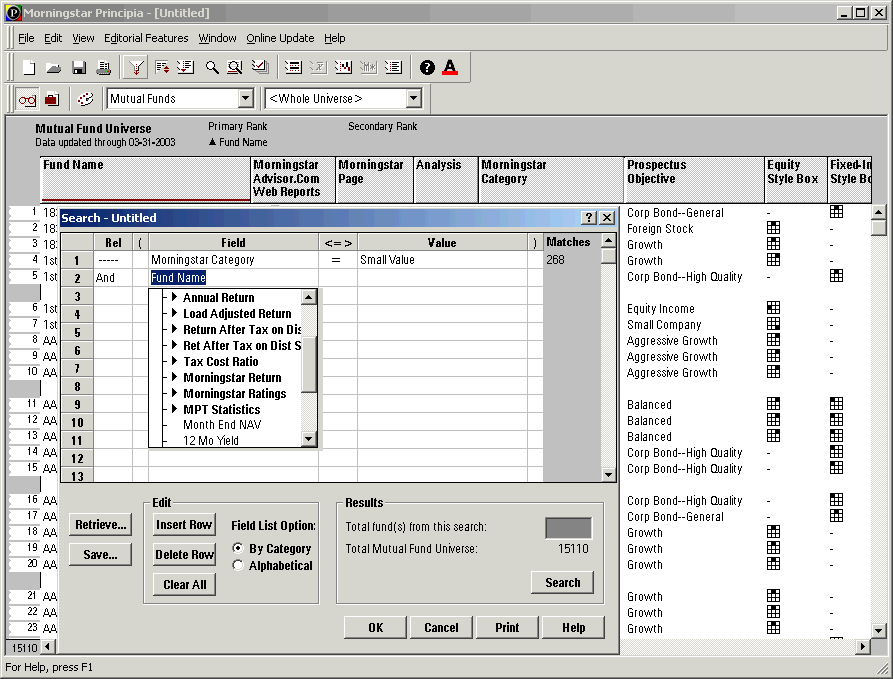Open the Whole Universe dropdown
Screen dimensions: 893x679
pos(414,99)
